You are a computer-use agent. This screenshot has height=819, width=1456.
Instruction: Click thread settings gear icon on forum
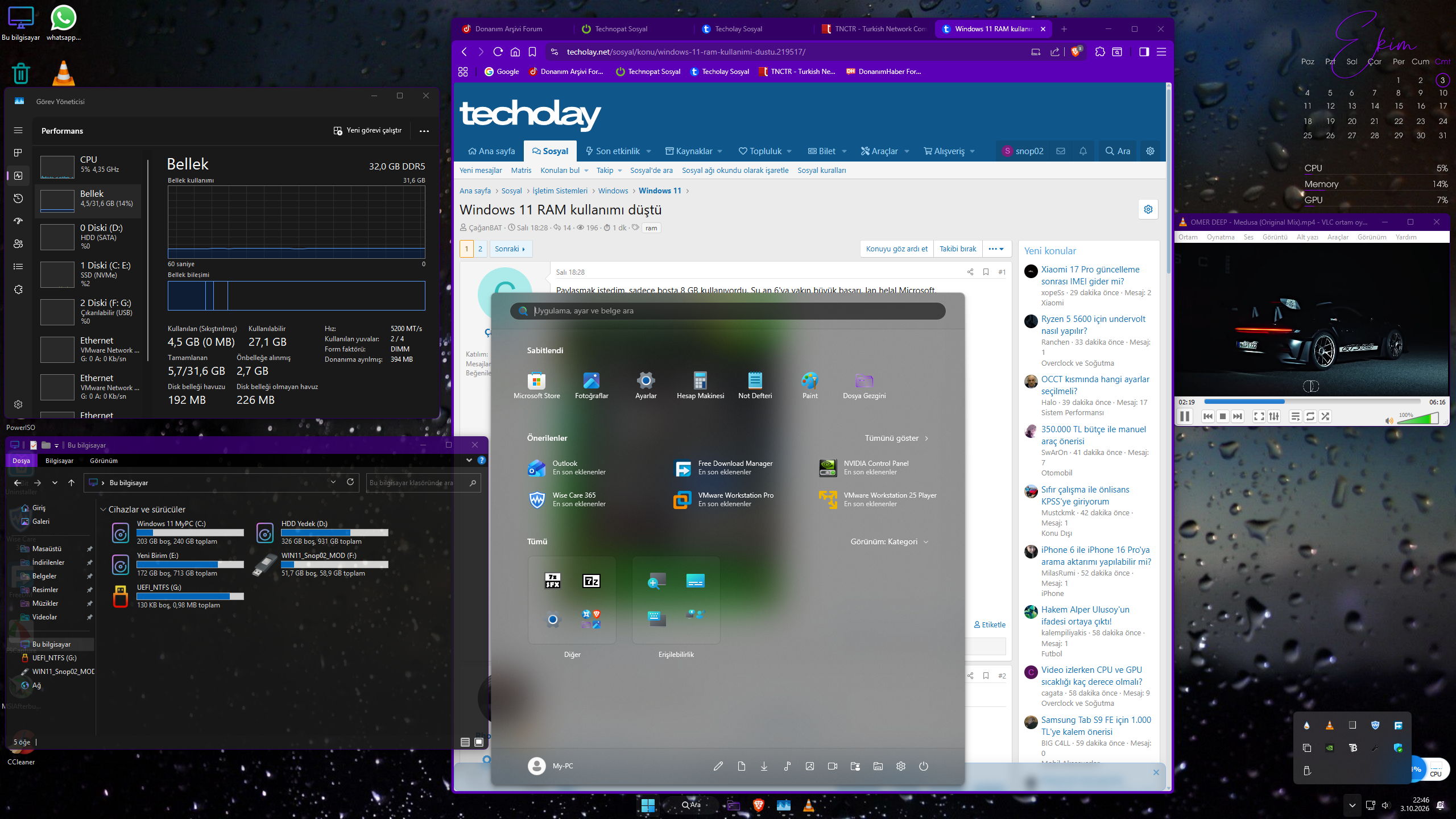tap(1148, 209)
